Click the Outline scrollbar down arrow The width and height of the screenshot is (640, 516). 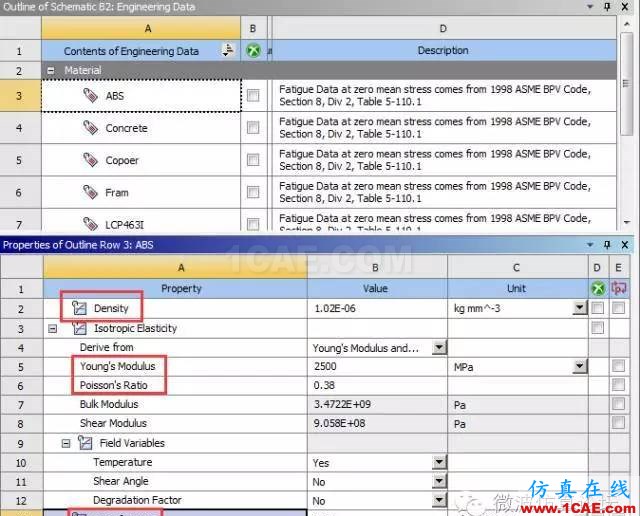coord(627,222)
